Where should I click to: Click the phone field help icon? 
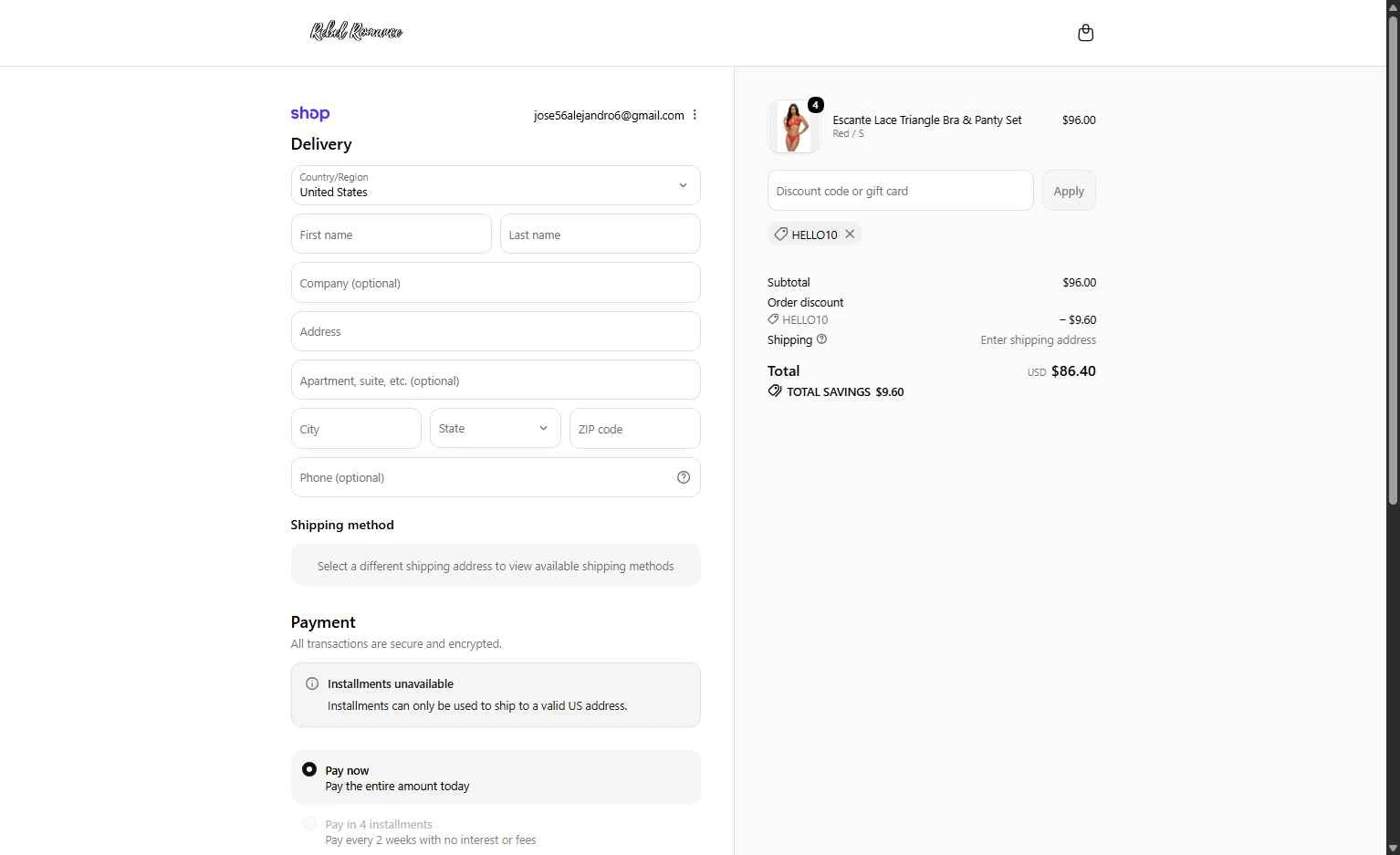click(684, 477)
